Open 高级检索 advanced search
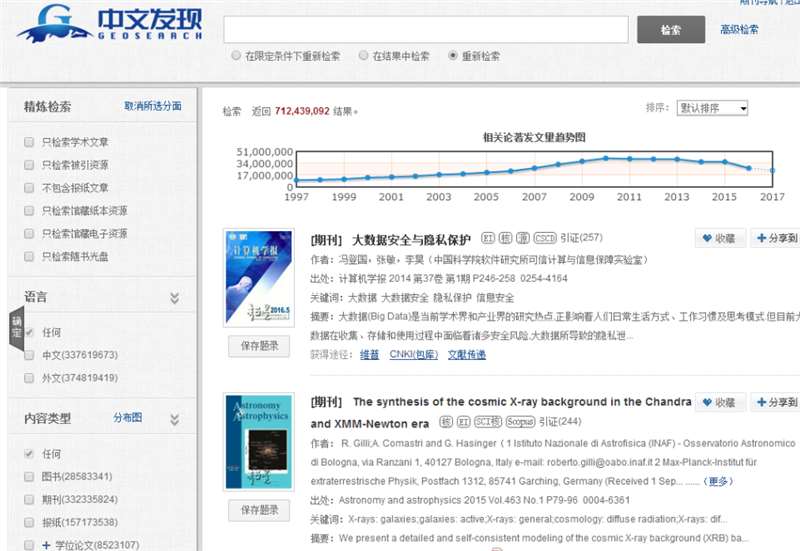The image size is (800, 551). coord(739,30)
